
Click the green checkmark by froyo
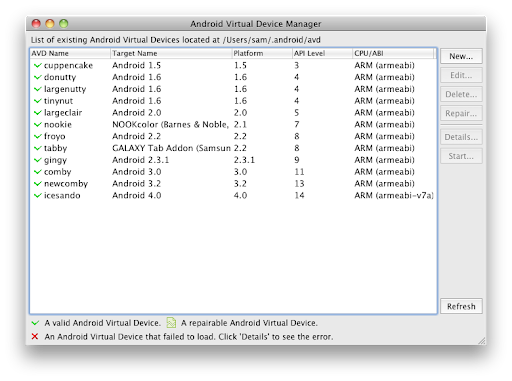pos(37,136)
